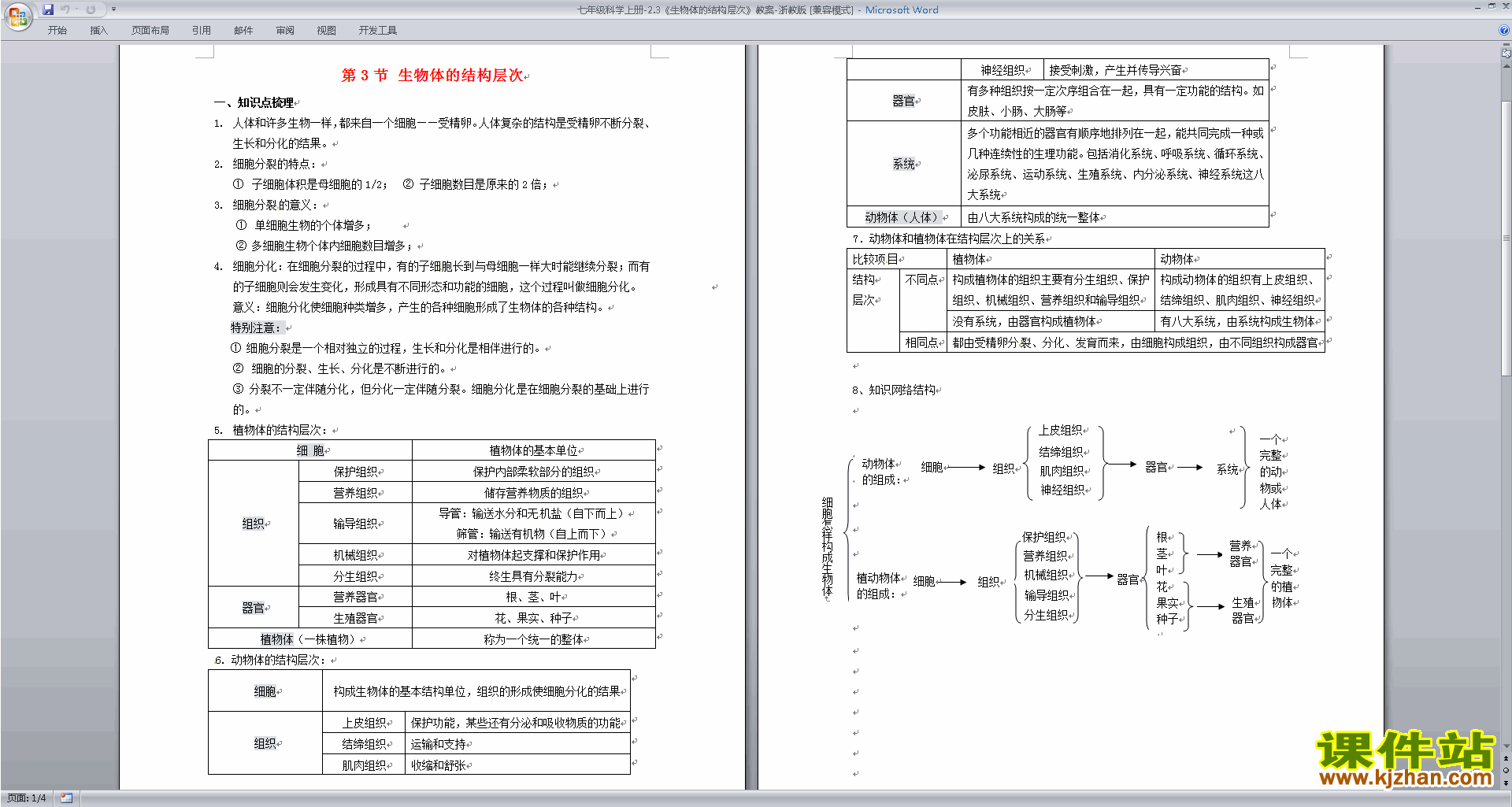Click the heading 5. 植物体的结构层次：
This screenshot has height=807, width=1512.
click(272, 430)
